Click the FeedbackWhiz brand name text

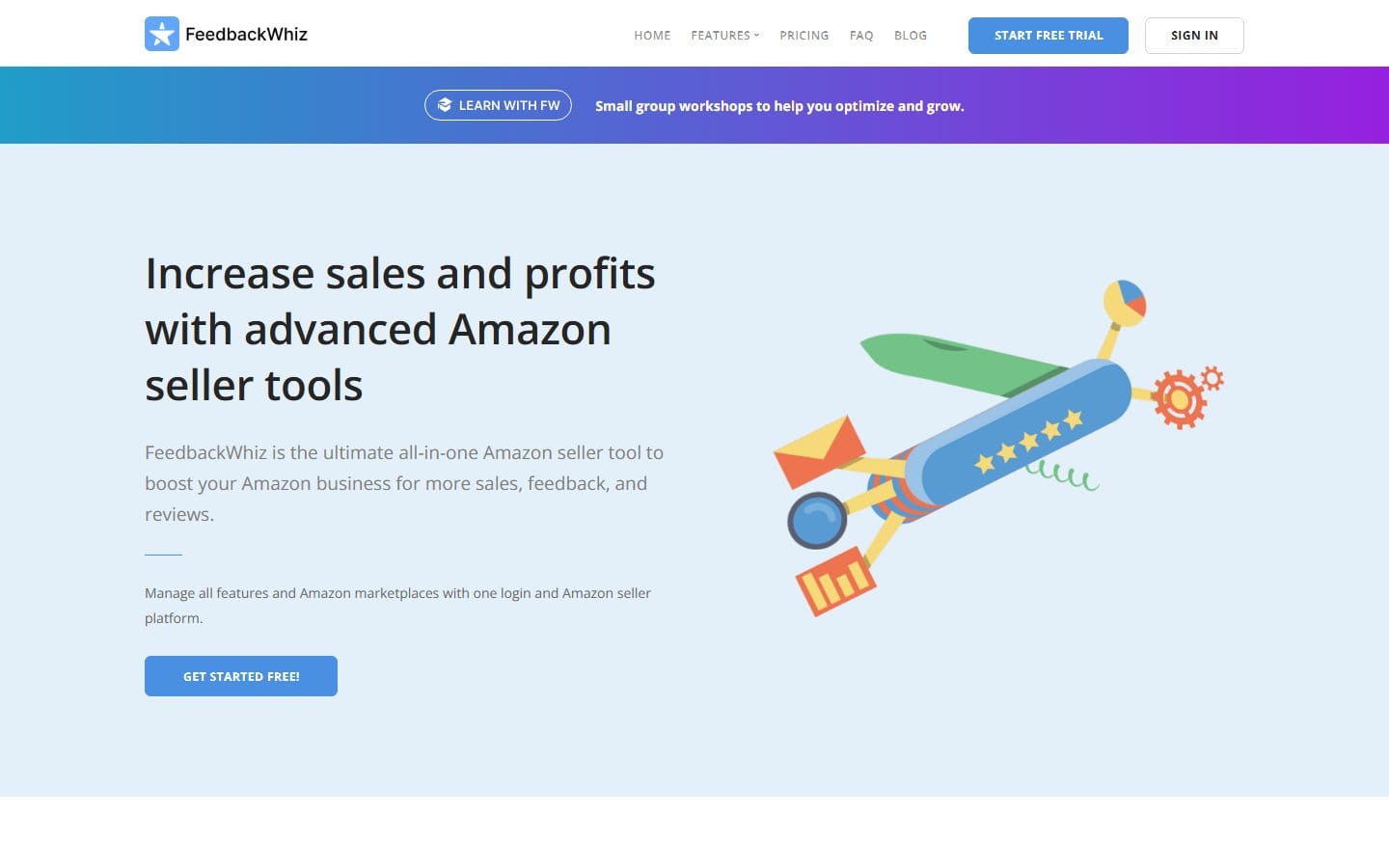(246, 34)
